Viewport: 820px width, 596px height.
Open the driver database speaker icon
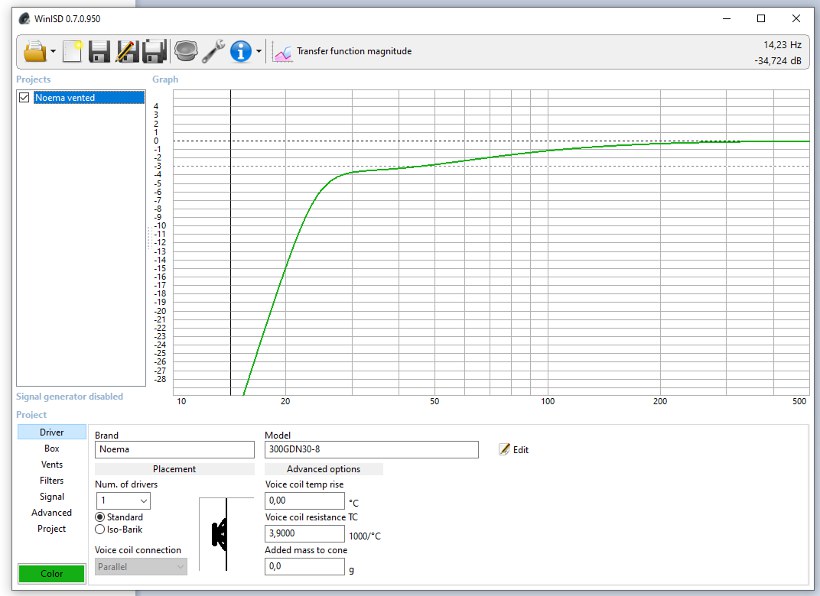point(184,51)
